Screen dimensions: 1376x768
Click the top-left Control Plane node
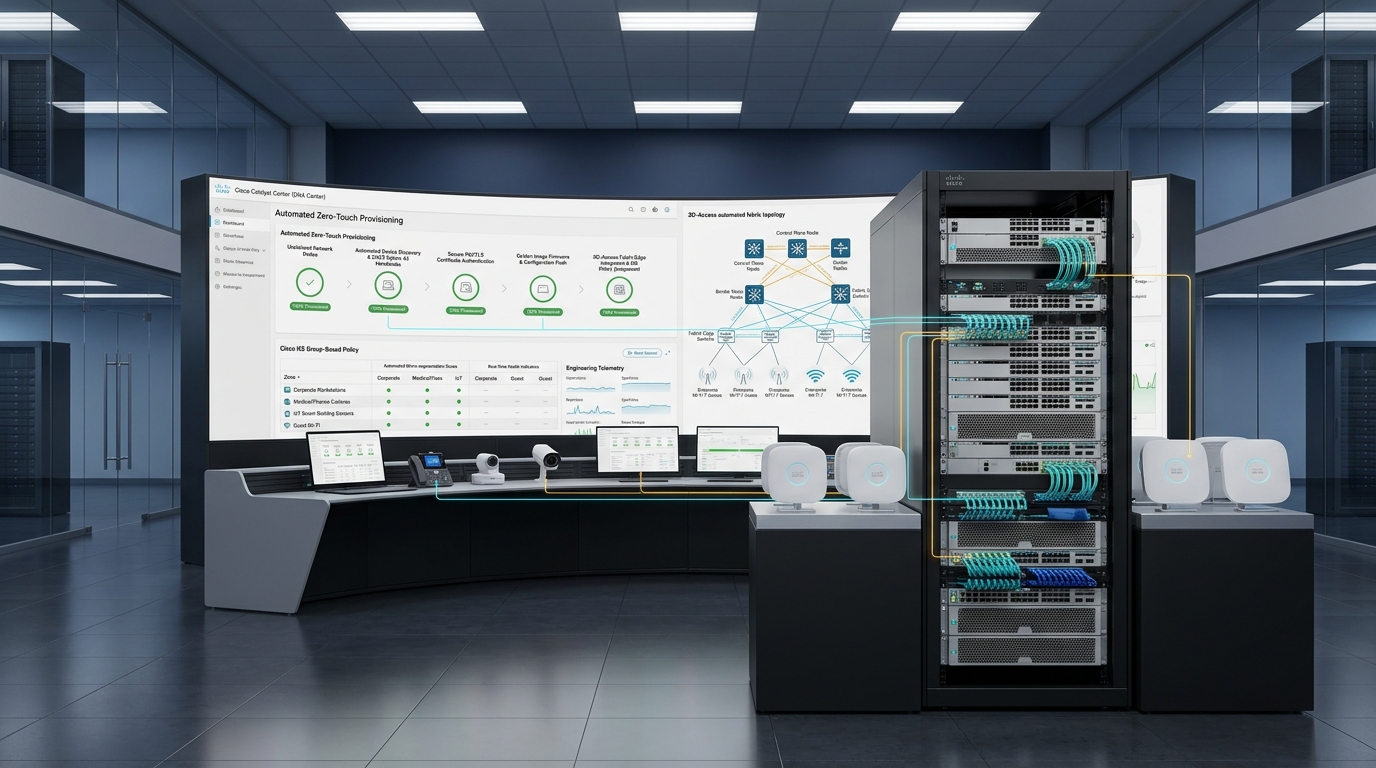(754, 248)
